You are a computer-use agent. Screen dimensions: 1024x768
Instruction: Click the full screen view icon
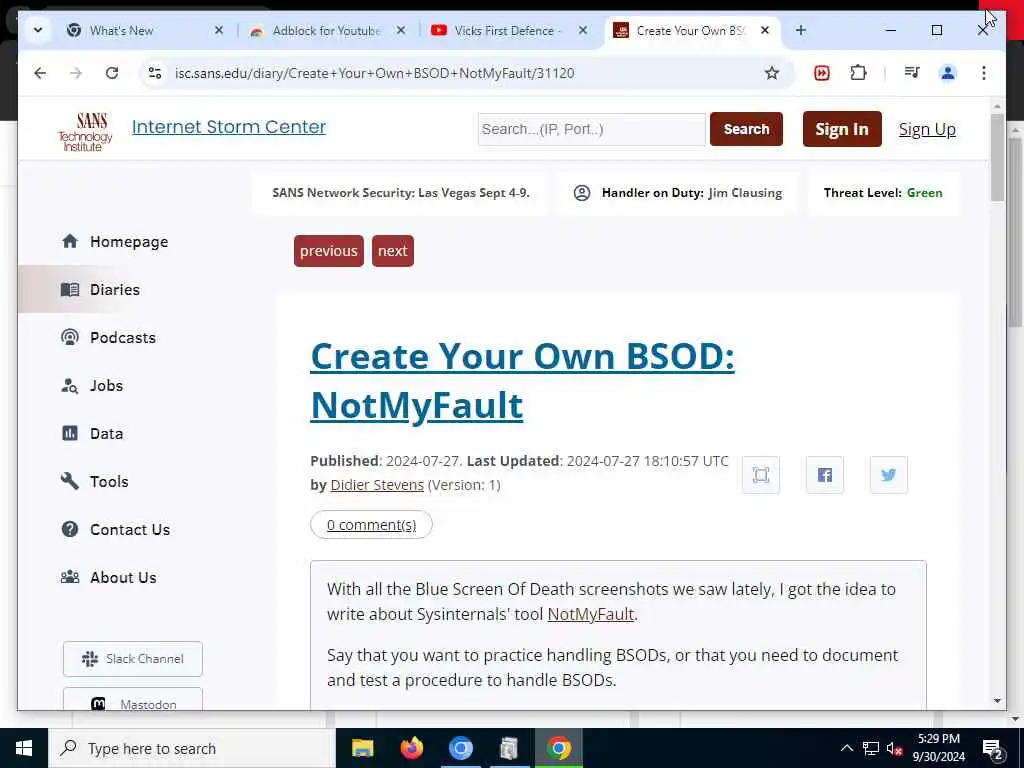pos(761,475)
